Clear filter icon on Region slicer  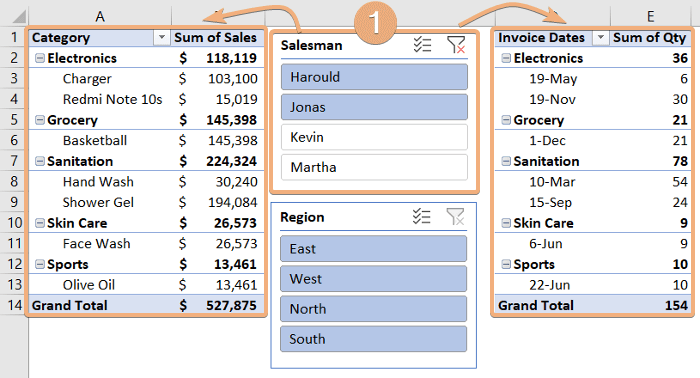[455, 216]
